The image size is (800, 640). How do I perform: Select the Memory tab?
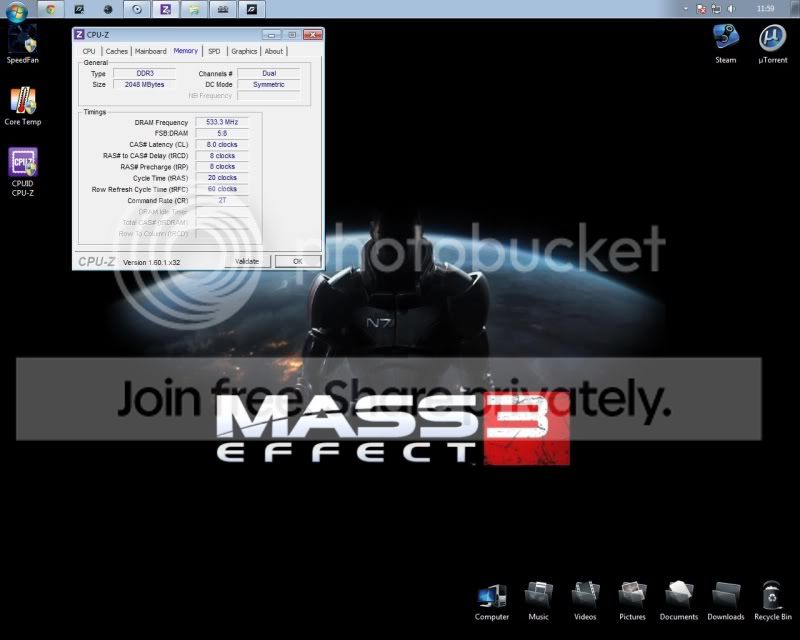click(x=185, y=51)
